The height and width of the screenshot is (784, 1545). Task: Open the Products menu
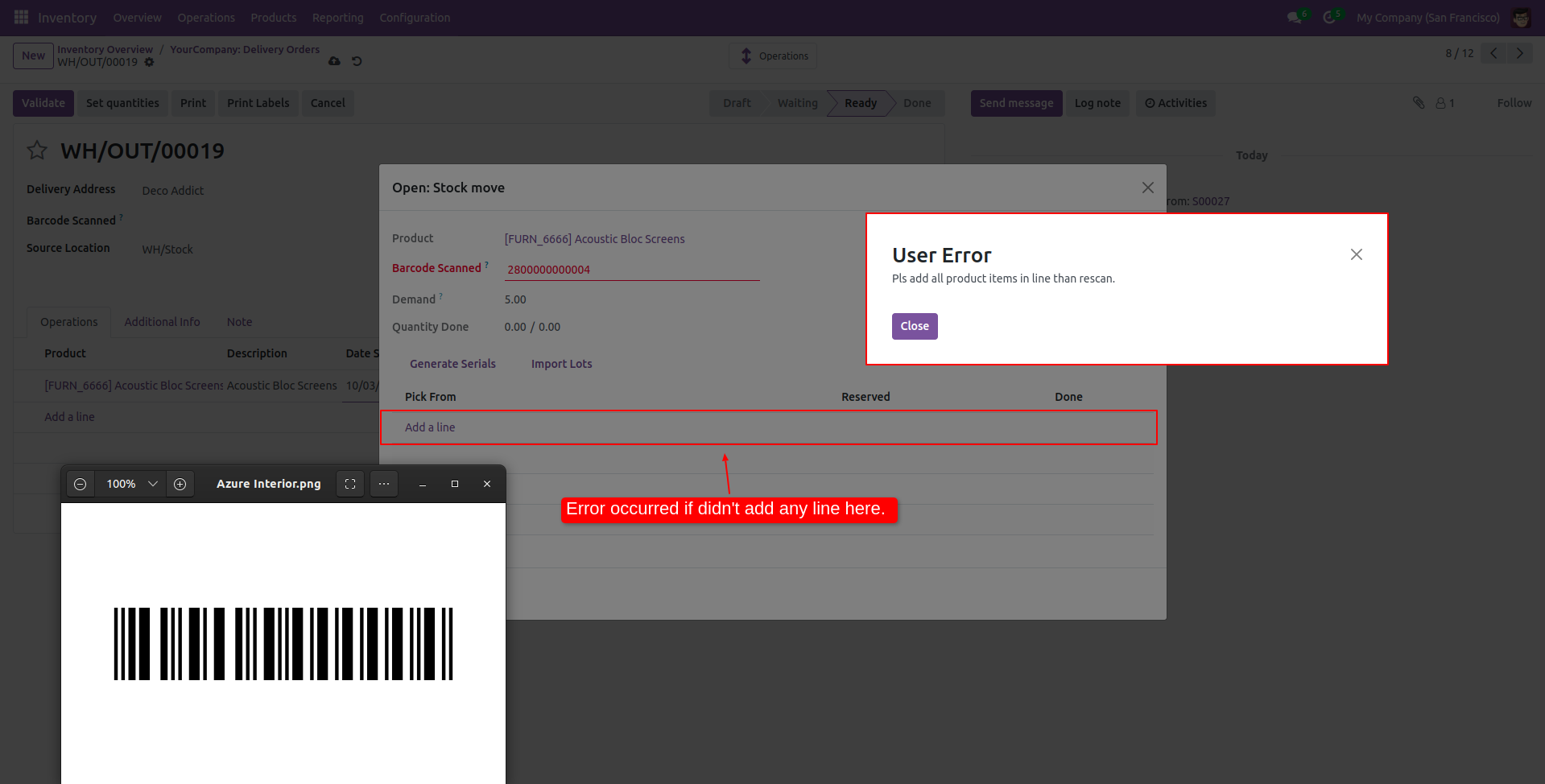[x=274, y=17]
